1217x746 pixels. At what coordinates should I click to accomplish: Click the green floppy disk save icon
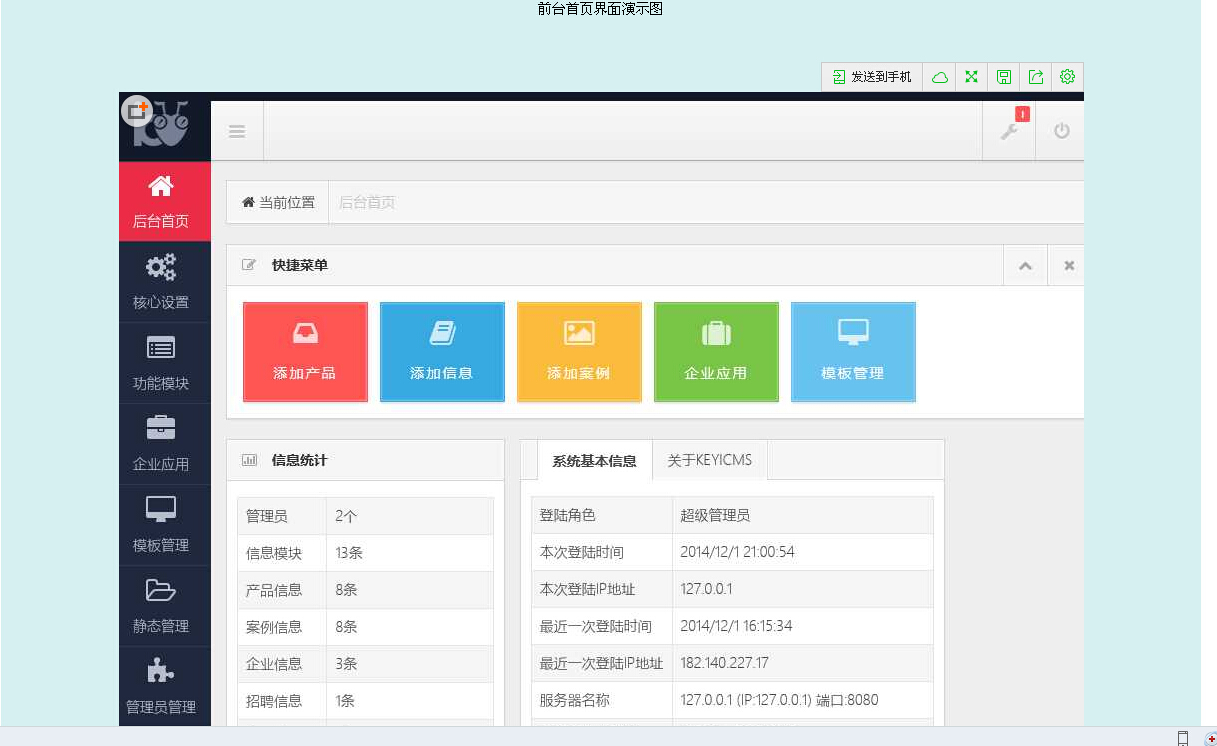tap(1003, 77)
